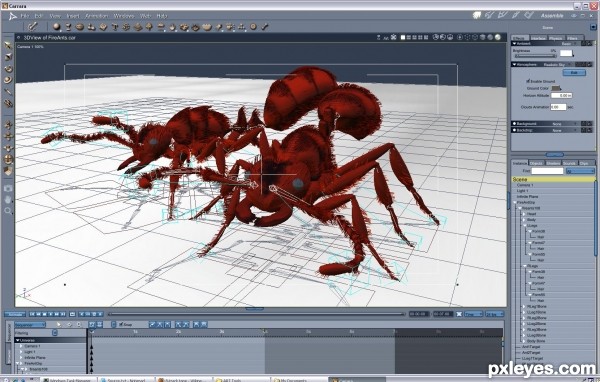Viewport: 600px width, 382px height.
Task: Click the X icon beside the time fields
Action: pos(459,314)
